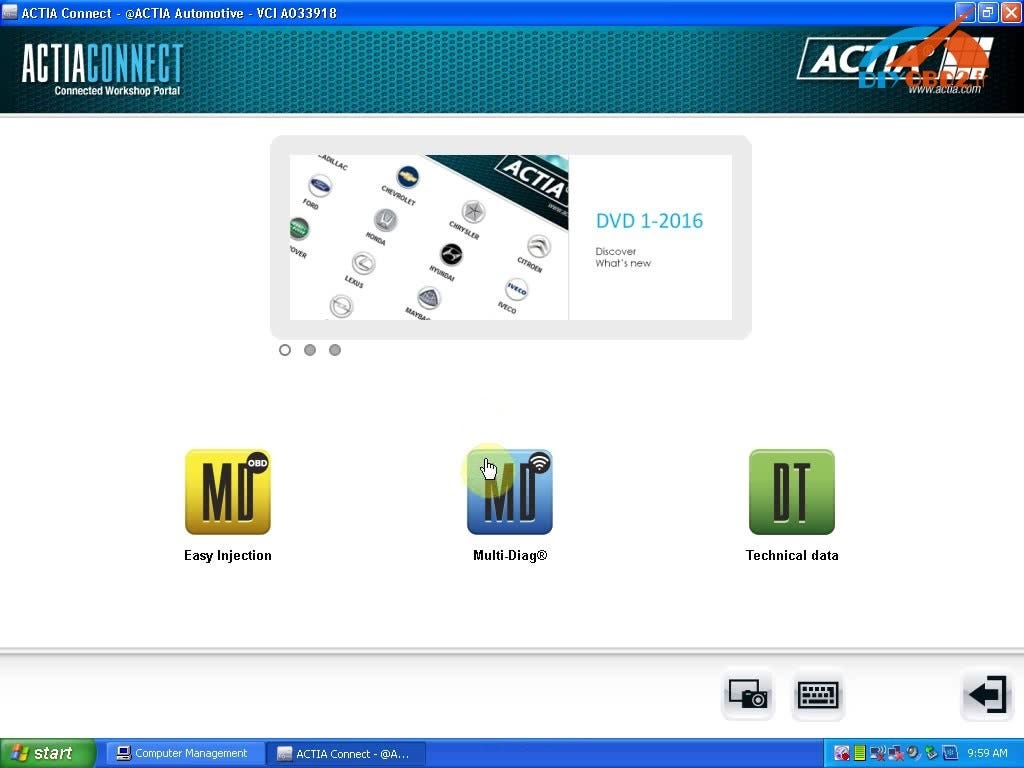Open the green DT Technical data icon
Screen dimensions: 1024x768
792,492
